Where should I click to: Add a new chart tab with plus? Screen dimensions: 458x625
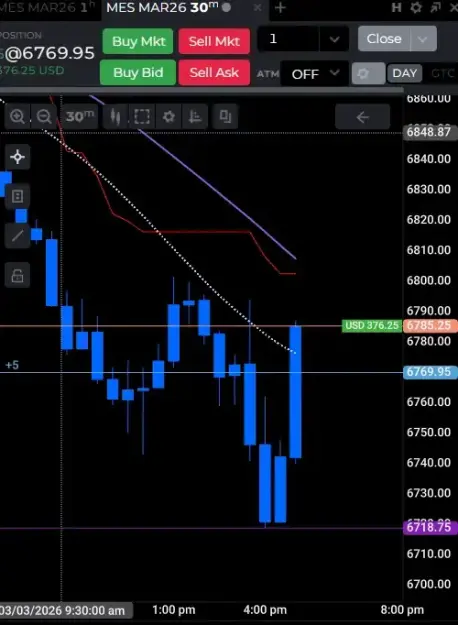tap(280, 8)
